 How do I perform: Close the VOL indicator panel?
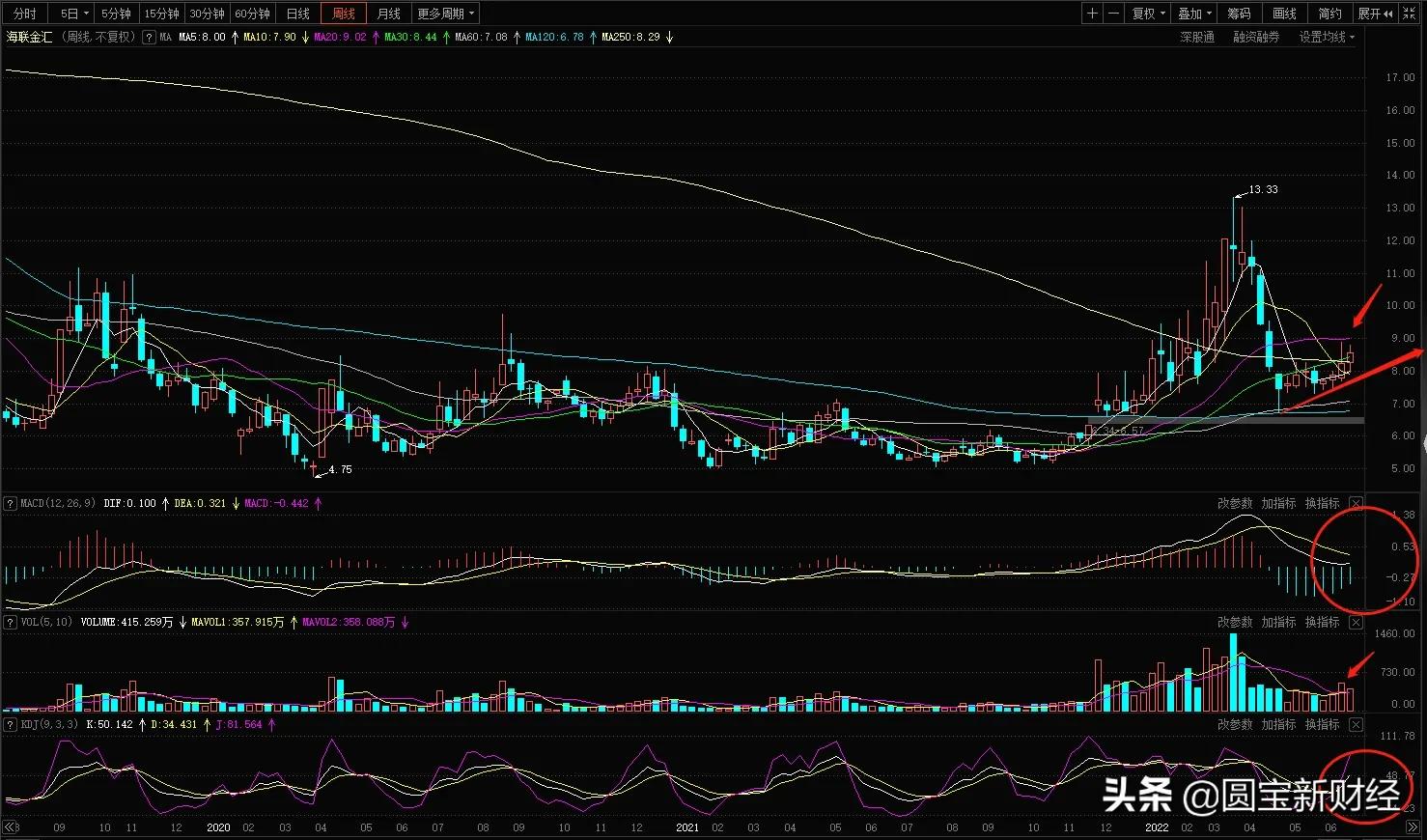[1357, 622]
